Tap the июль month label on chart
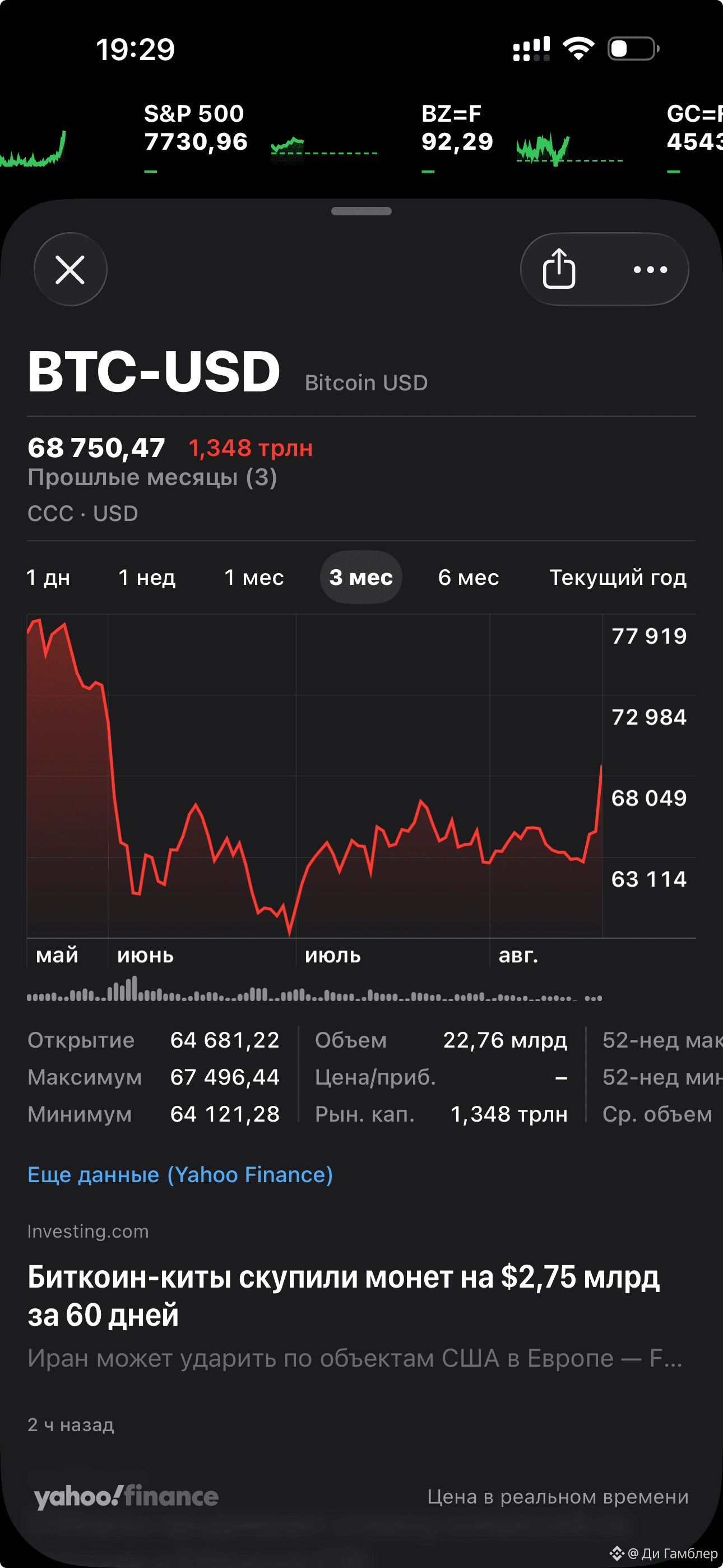Image resolution: width=723 pixels, height=1568 pixels. pos(333,956)
